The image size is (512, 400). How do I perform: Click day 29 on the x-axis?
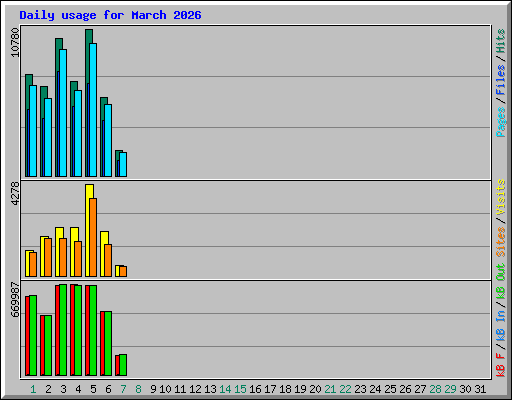point(450,389)
